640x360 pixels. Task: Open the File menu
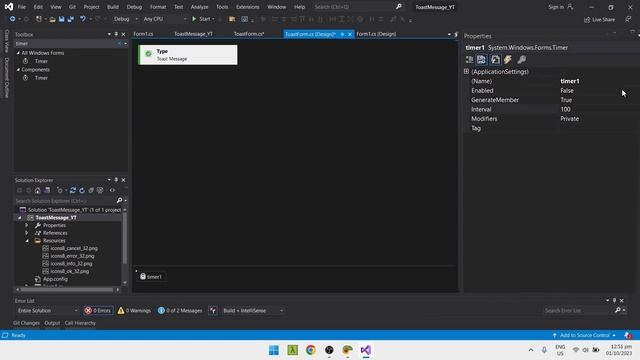click(x=22, y=7)
